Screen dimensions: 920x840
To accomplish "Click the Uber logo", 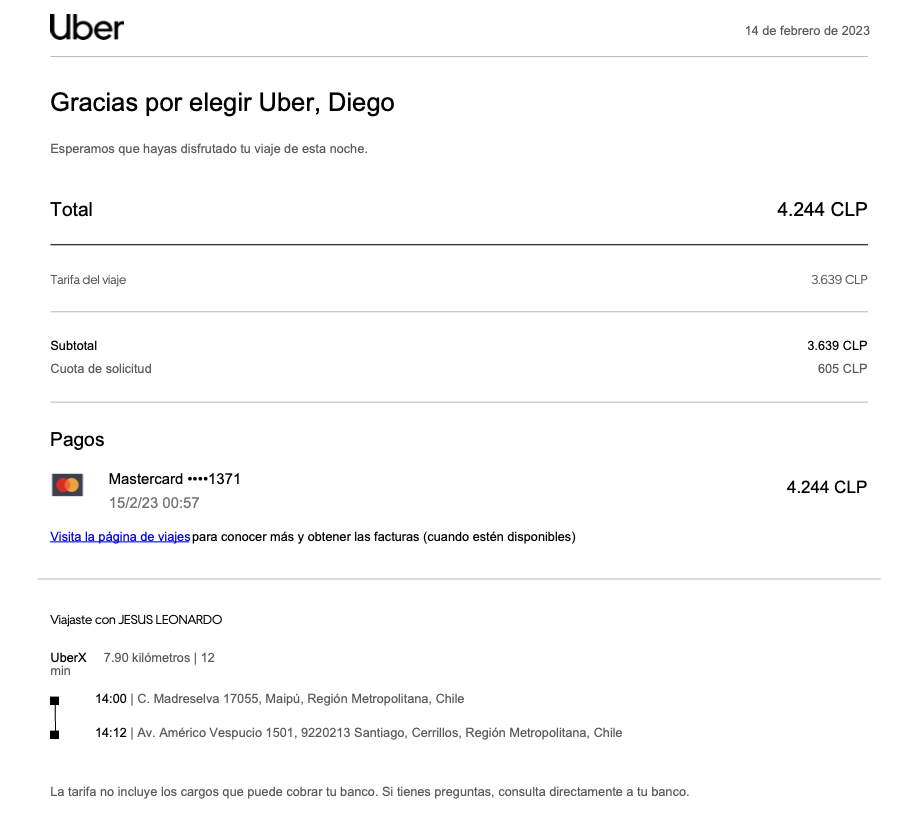I will [x=87, y=28].
